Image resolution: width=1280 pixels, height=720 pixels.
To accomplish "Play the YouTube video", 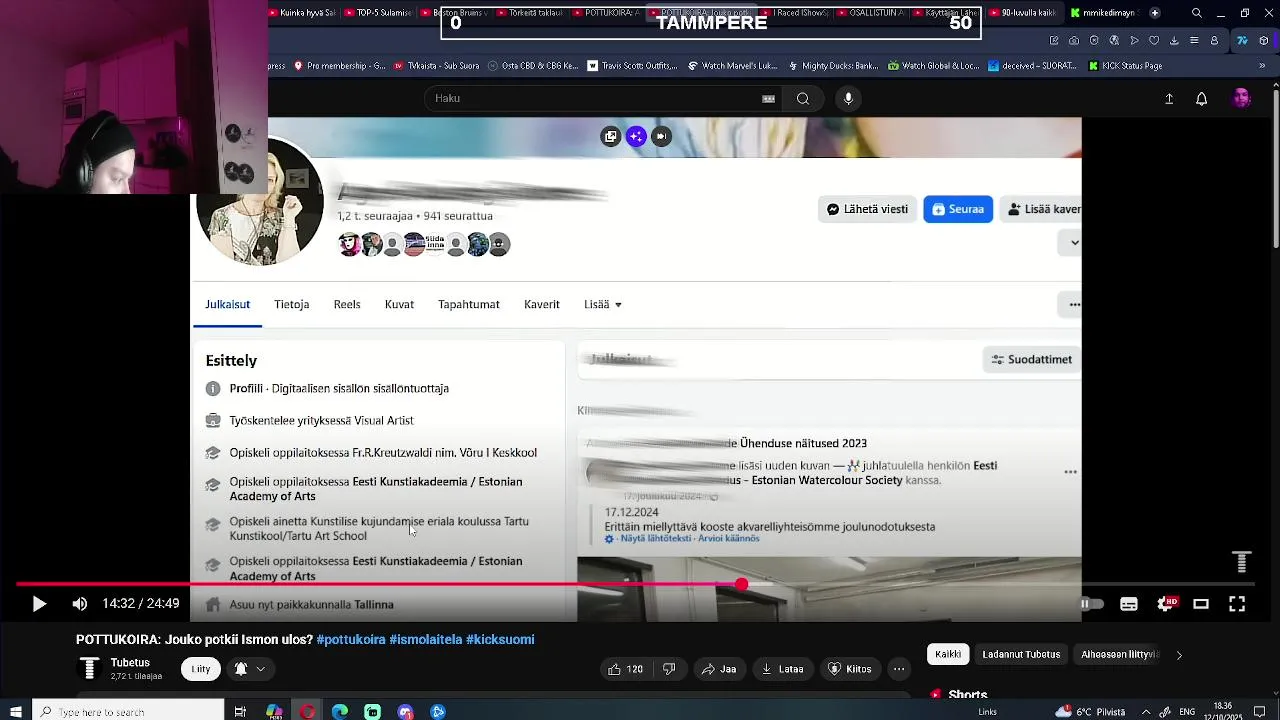I will [x=39, y=604].
